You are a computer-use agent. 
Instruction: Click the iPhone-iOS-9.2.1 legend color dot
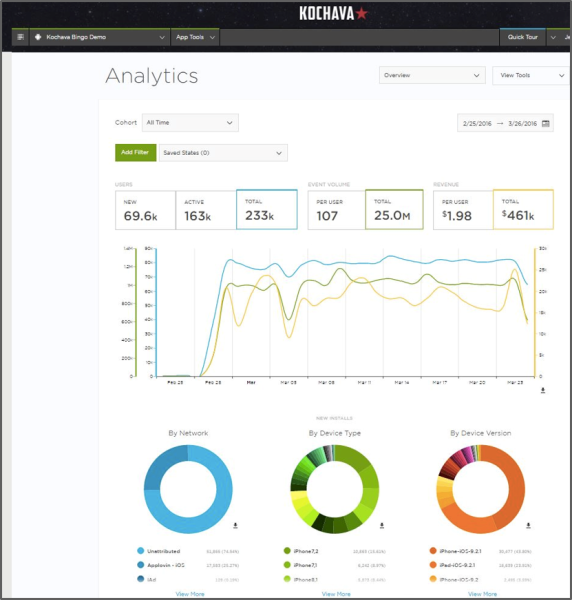click(433, 551)
